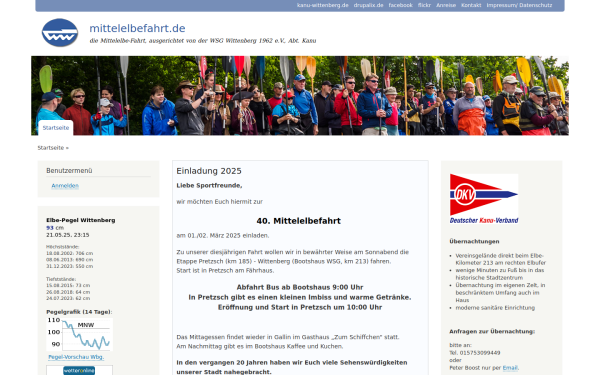Viewport: 600px width, 375px height.
Task: Click the mittelelbefahrt.de site title
Action: [137, 28]
